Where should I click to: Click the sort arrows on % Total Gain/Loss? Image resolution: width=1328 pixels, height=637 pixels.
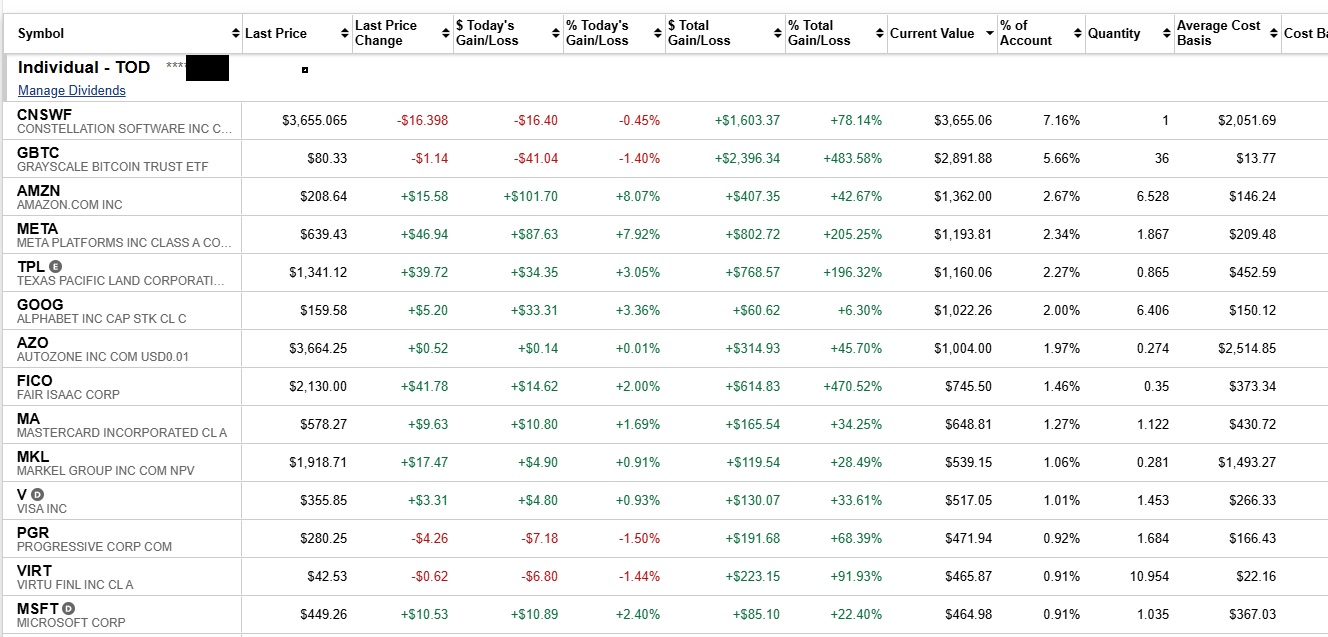879,34
